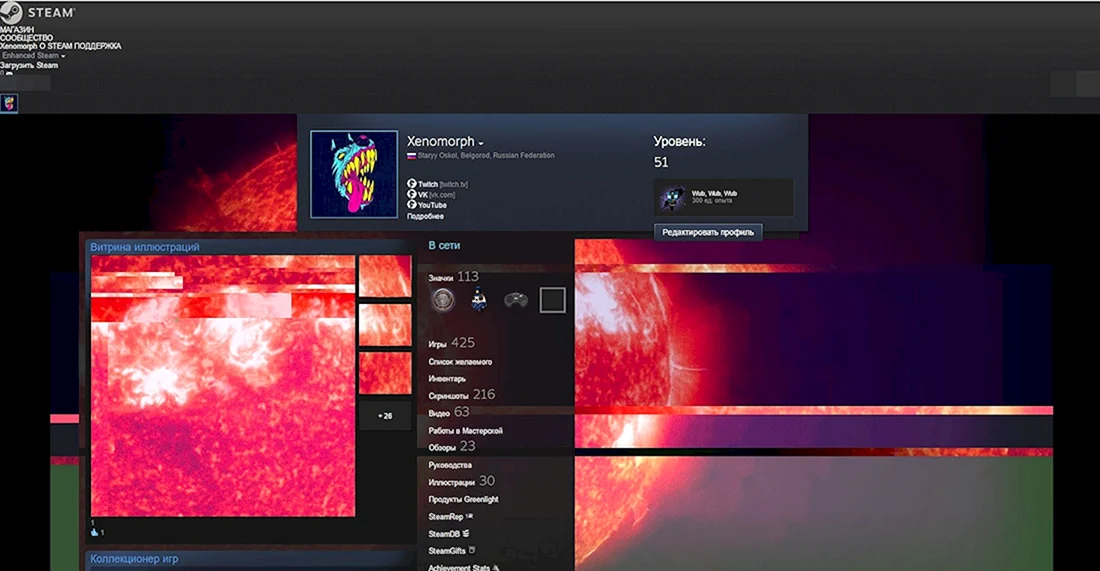Select the character figure badge icon
The height and width of the screenshot is (571, 1100).
click(x=479, y=300)
